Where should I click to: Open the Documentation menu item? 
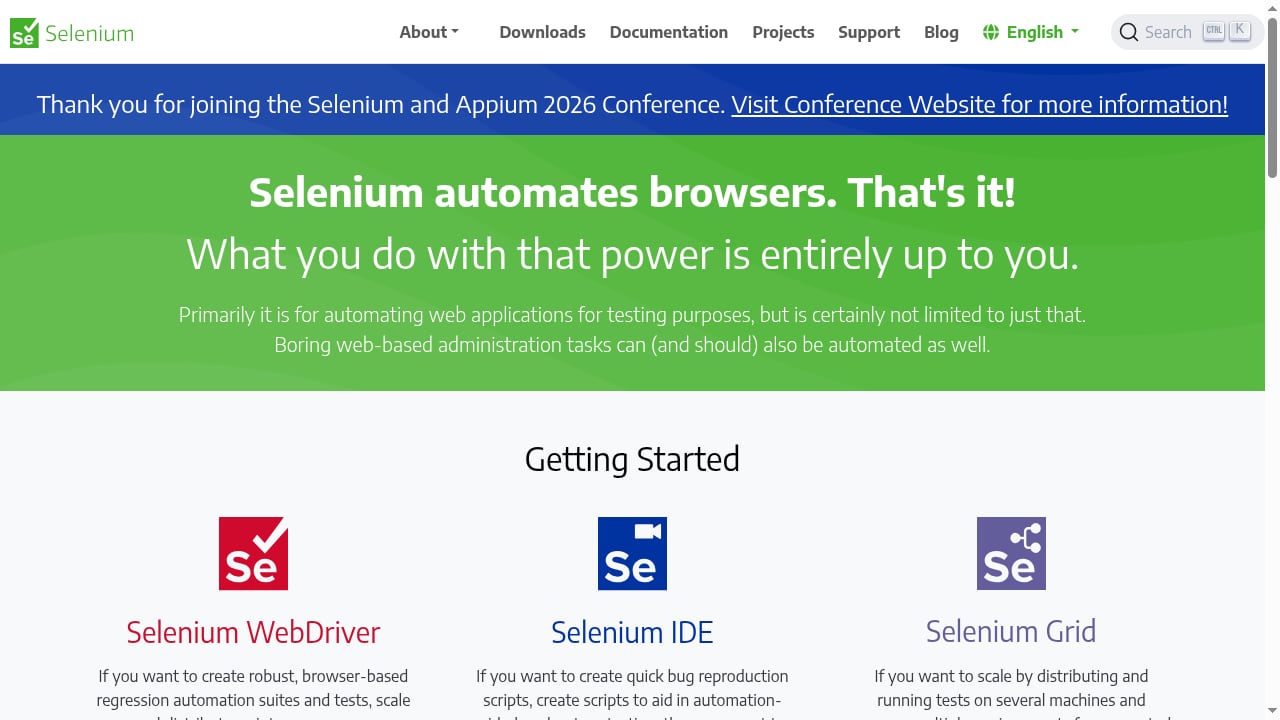coord(669,32)
